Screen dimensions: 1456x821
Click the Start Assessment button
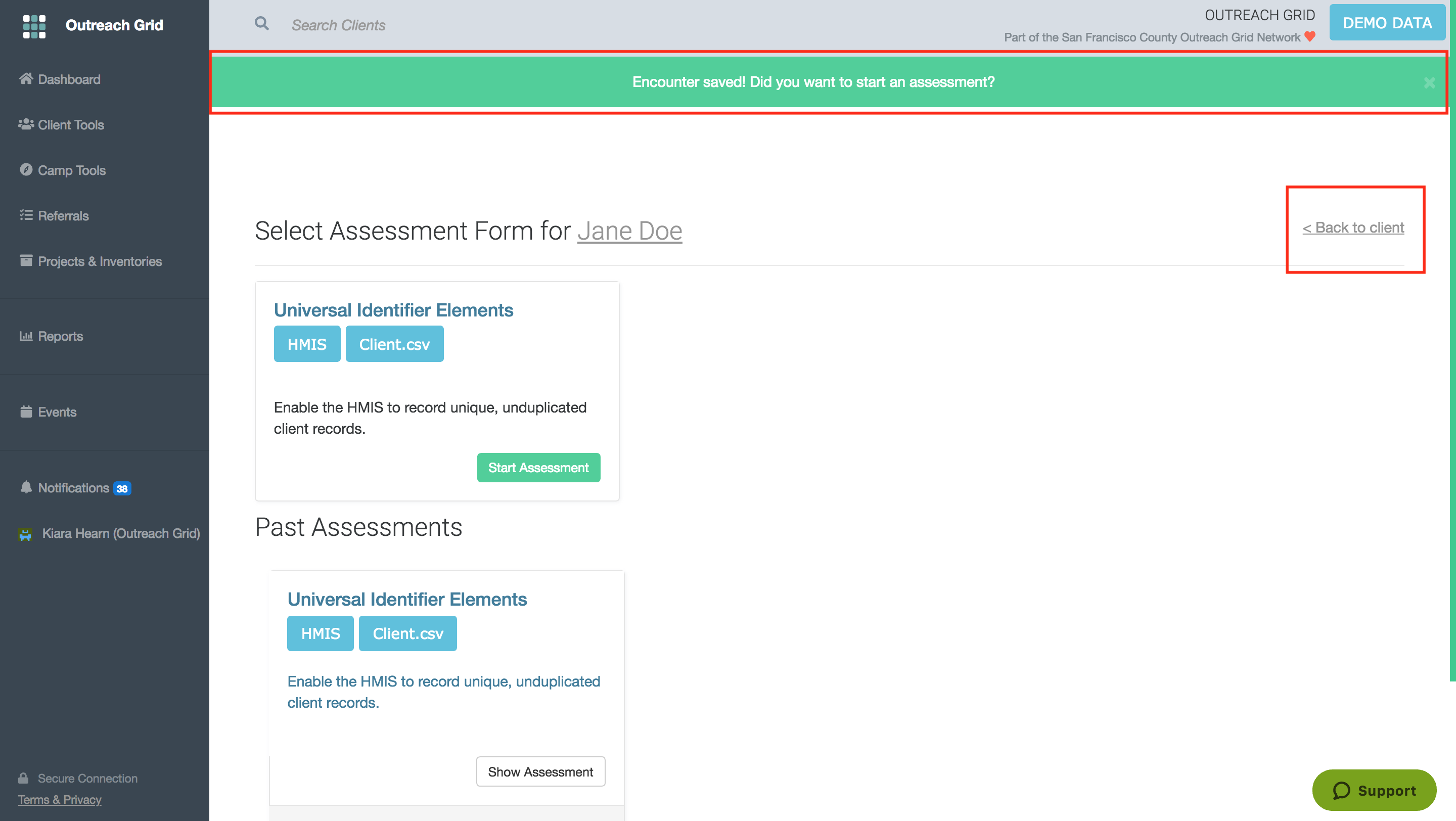(538, 467)
